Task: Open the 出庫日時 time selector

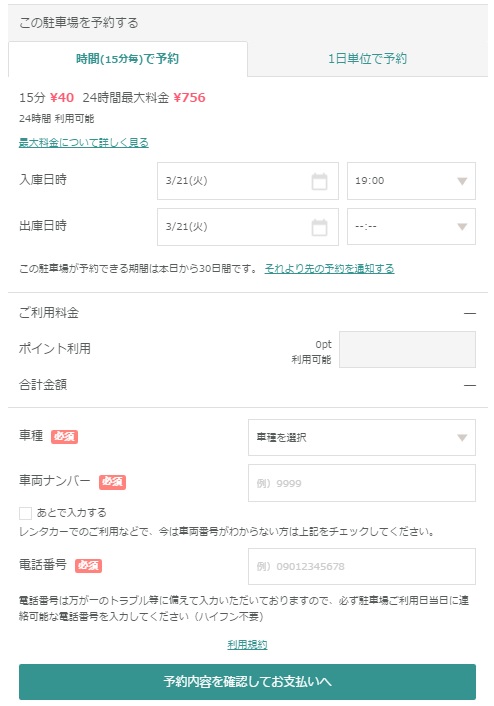Action: (x=411, y=227)
